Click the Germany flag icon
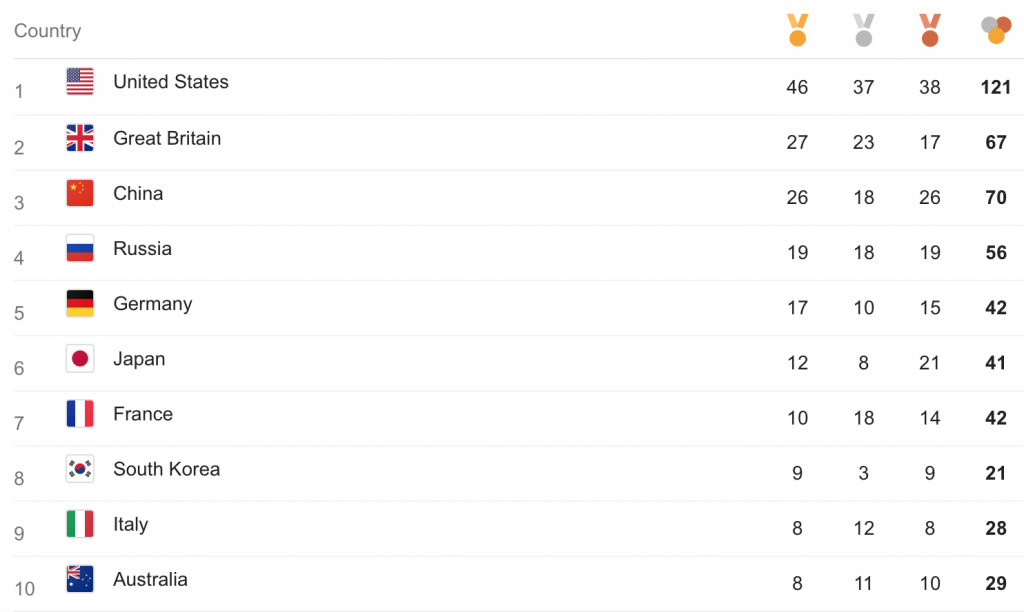This screenshot has width=1024, height=612. (x=80, y=303)
